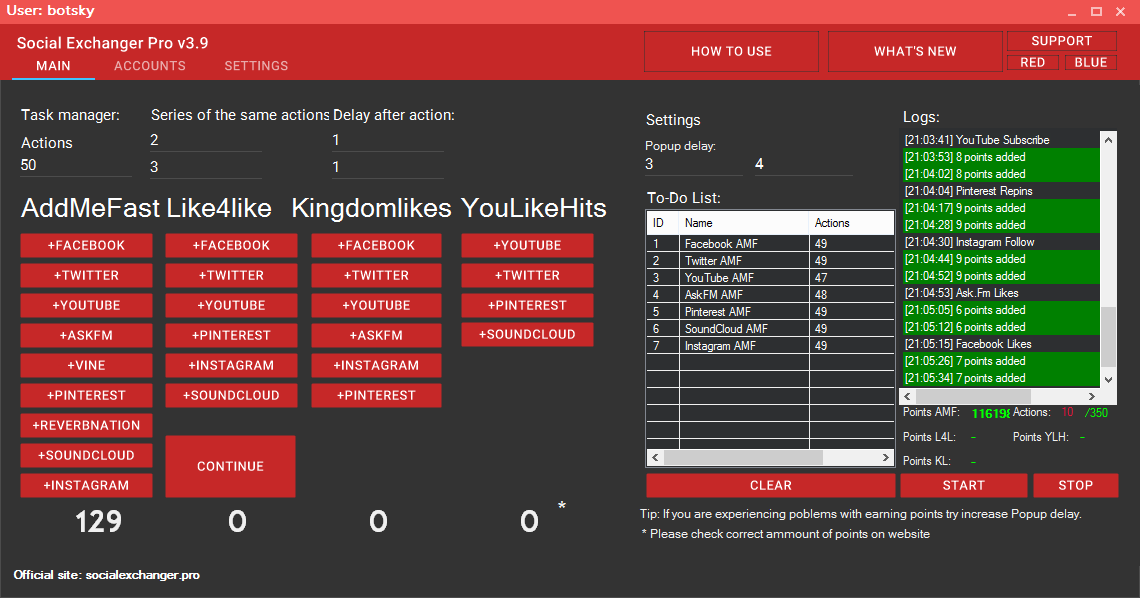Switch theme to BLUE
Viewport: 1140px width, 598px height.
1091,62
